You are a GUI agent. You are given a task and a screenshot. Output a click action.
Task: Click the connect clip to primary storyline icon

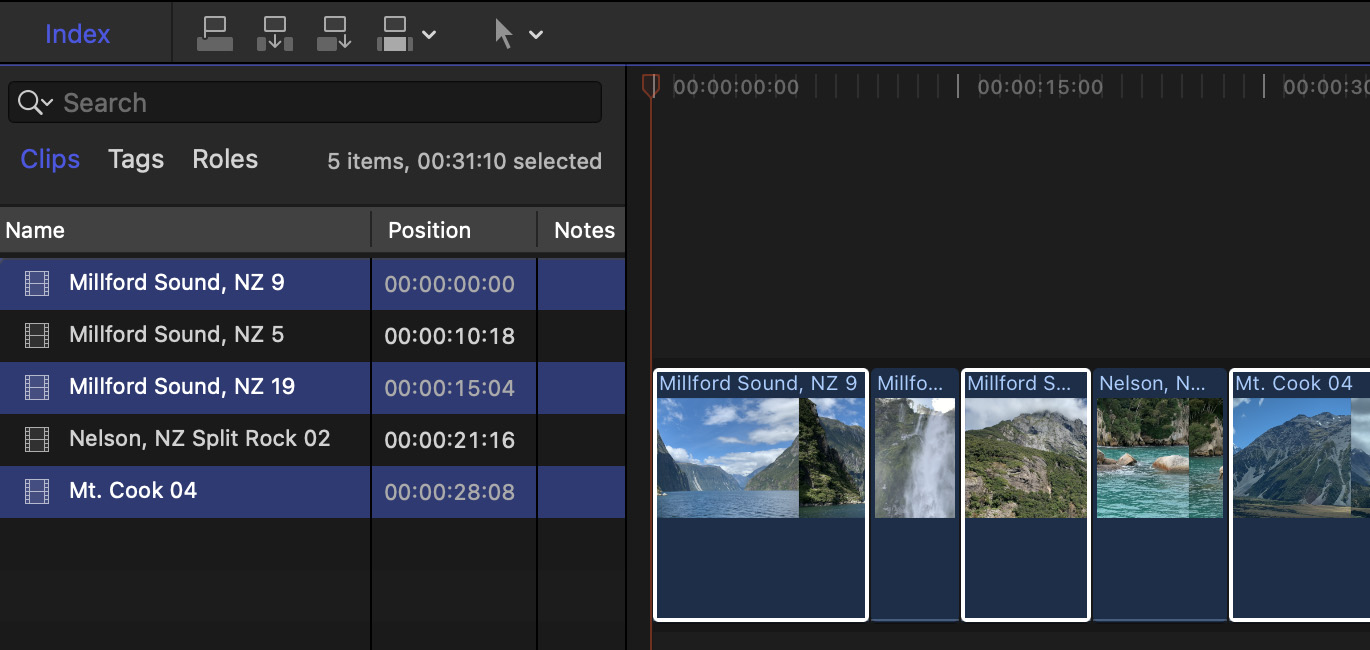pos(215,34)
